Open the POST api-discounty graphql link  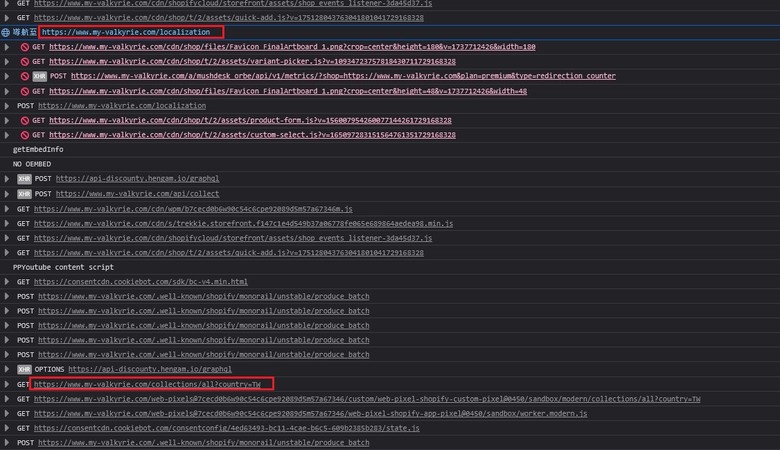pos(137,179)
